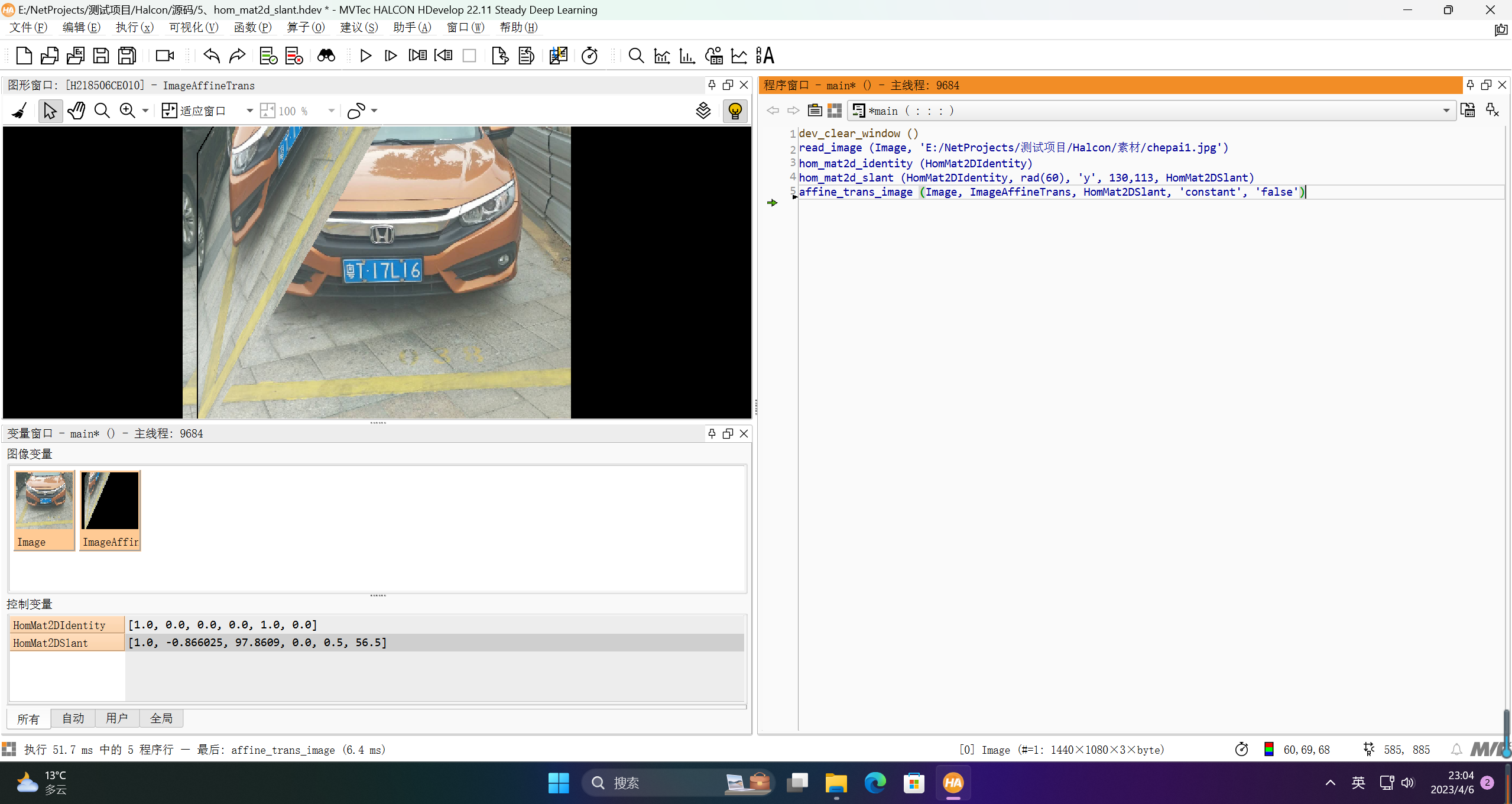This screenshot has width=1512, height=804.
Task: Select the hand pan tool
Action: [76, 111]
